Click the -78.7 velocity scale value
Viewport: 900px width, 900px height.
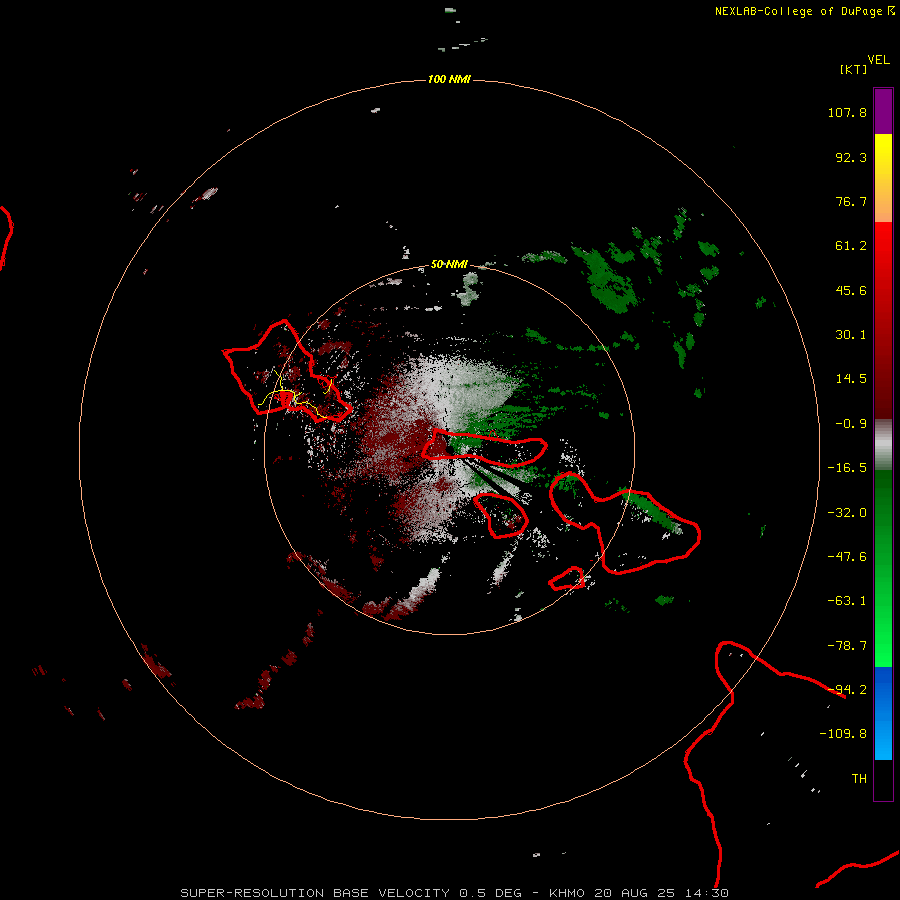847,646
